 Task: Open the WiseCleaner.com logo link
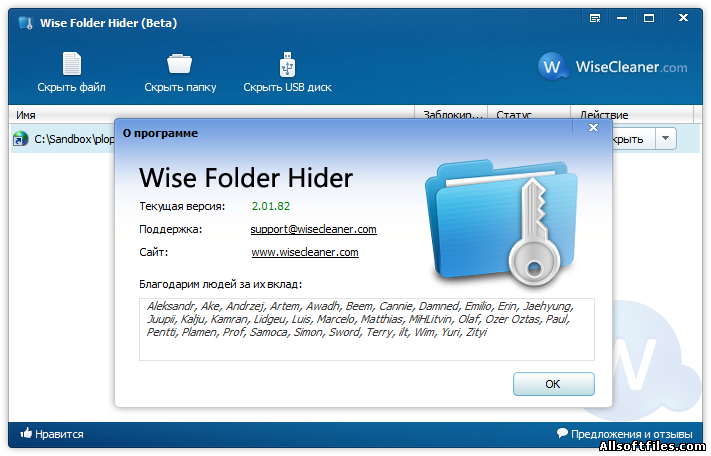coord(613,67)
